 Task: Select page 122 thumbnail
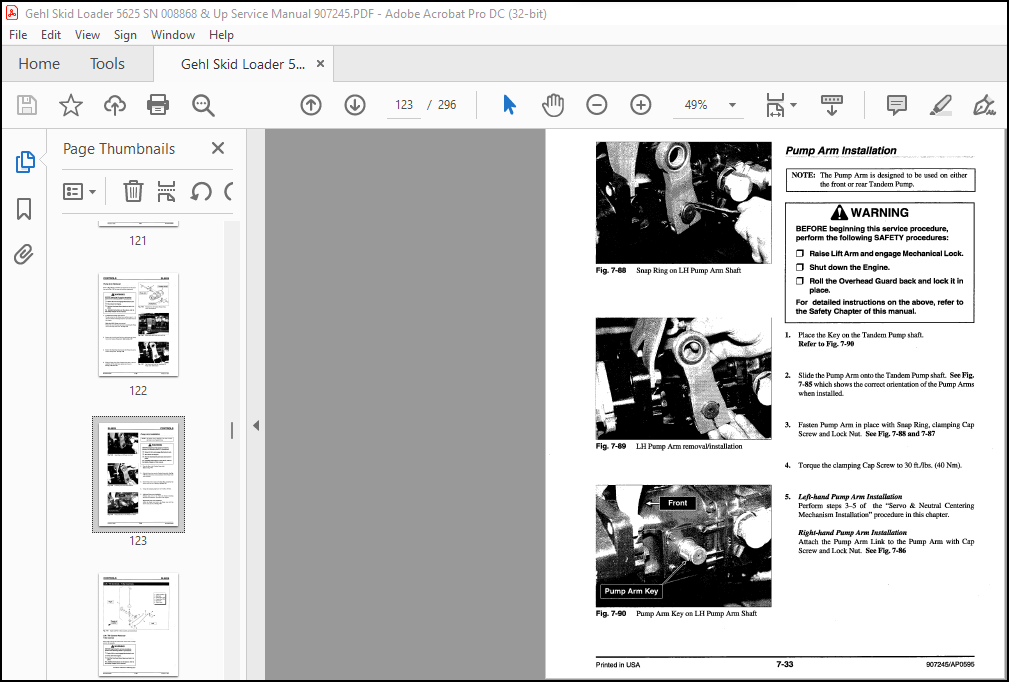(x=138, y=324)
